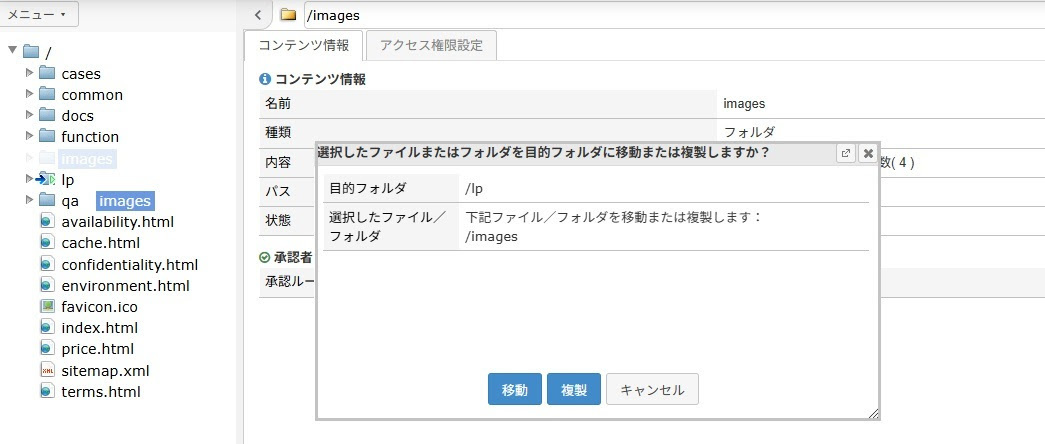Expand the common folder in the tree
1045x444 pixels.
tap(29, 94)
